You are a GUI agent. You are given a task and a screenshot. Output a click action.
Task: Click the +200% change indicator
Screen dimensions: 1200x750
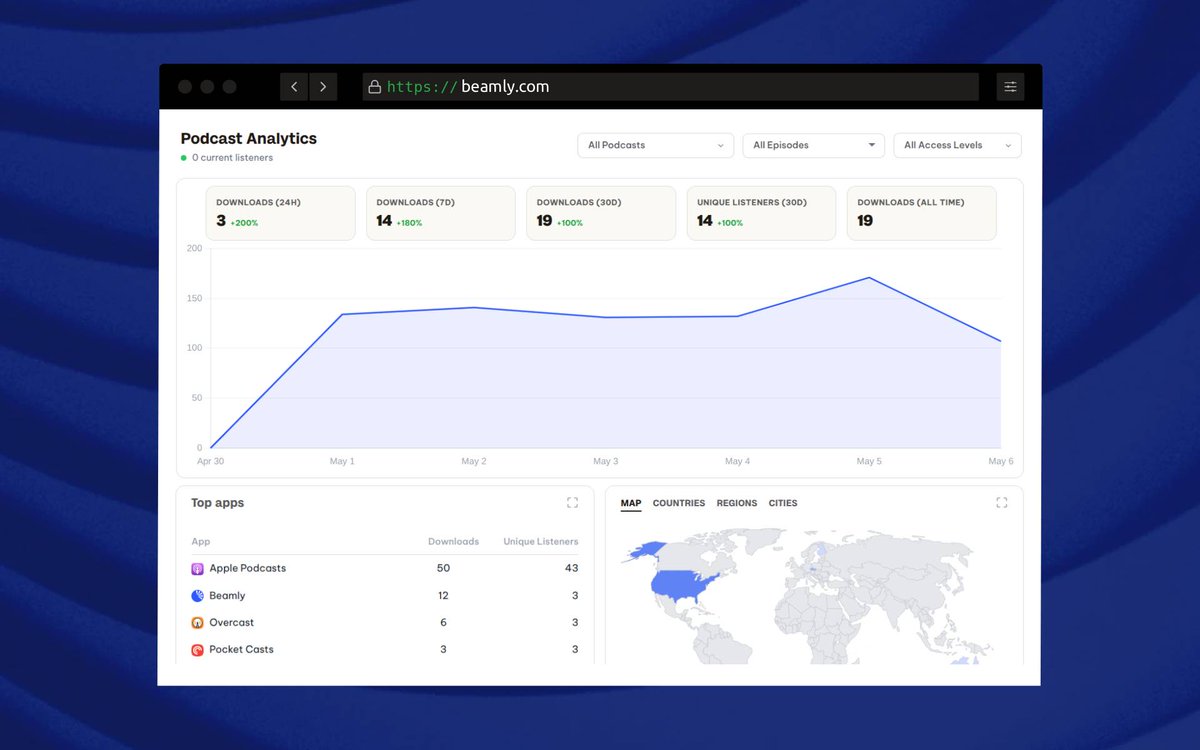pyautogui.click(x=244, y=223)
